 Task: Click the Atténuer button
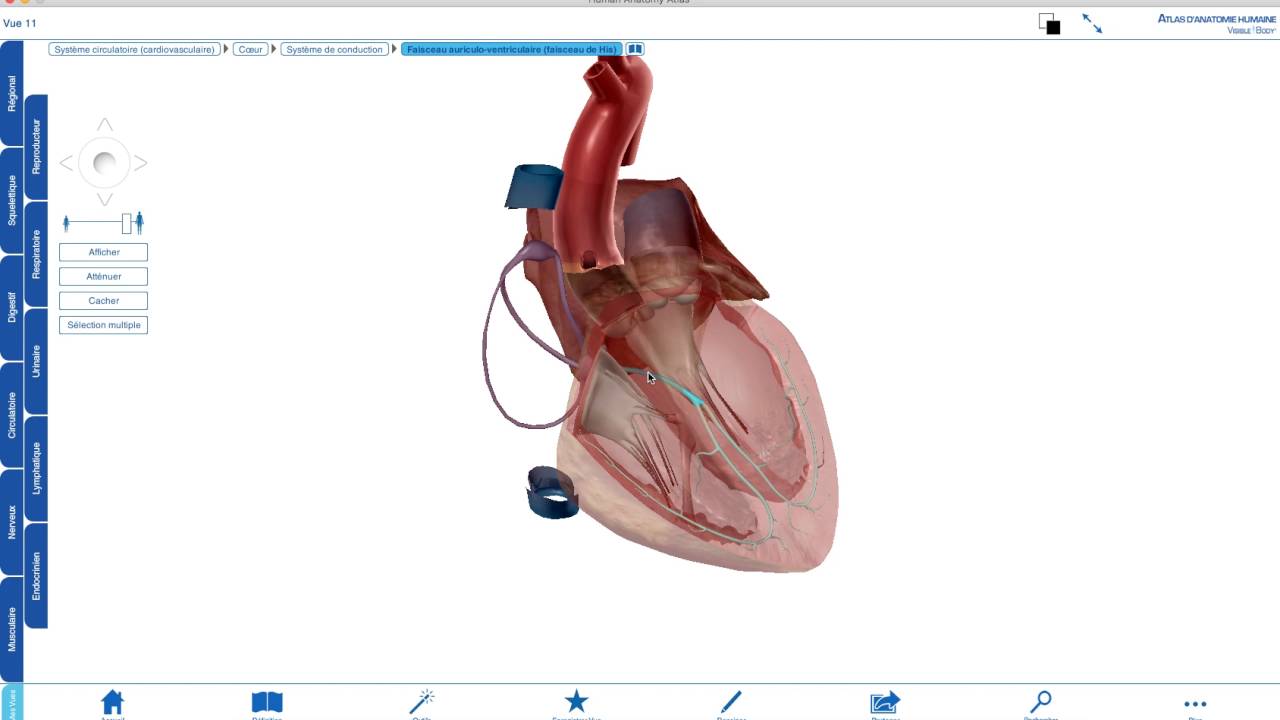tap(103, 276)
